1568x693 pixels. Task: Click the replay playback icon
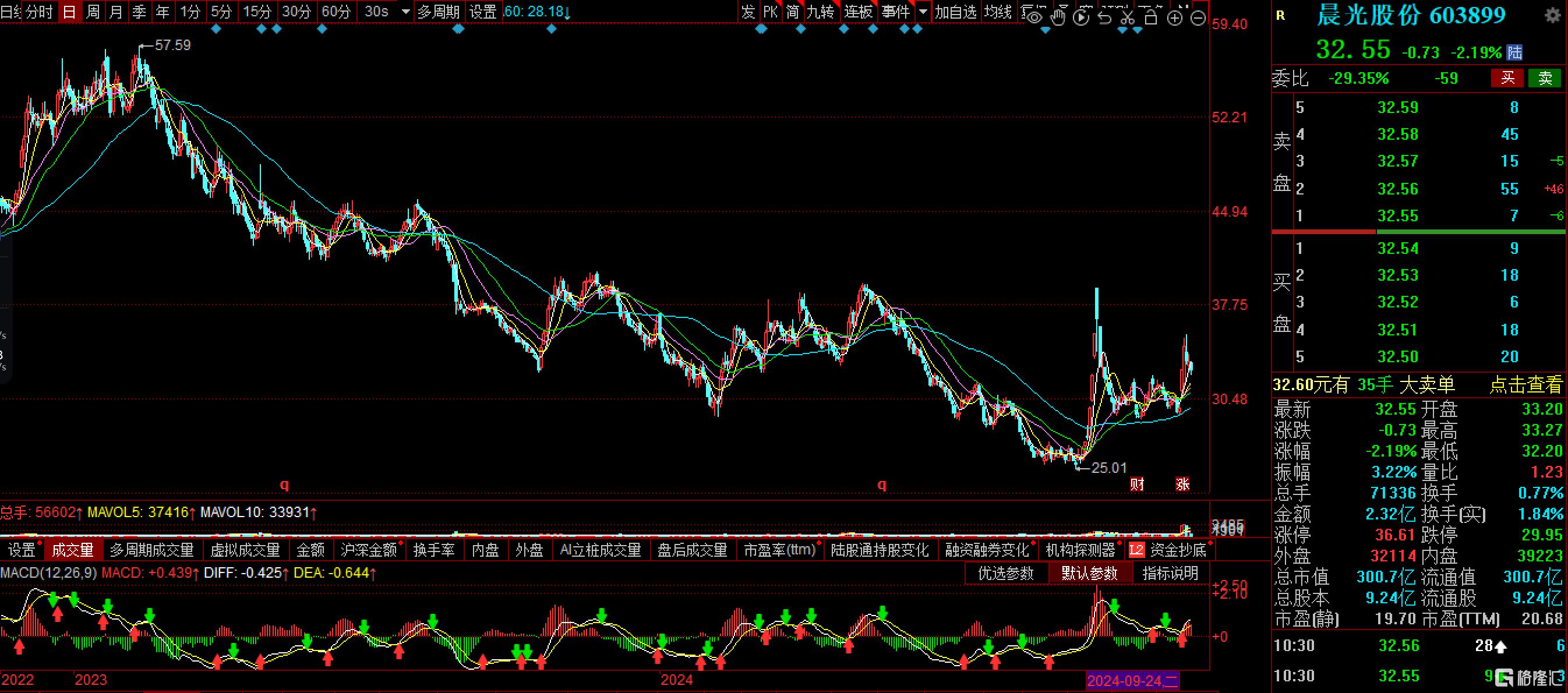(1081, 17)
